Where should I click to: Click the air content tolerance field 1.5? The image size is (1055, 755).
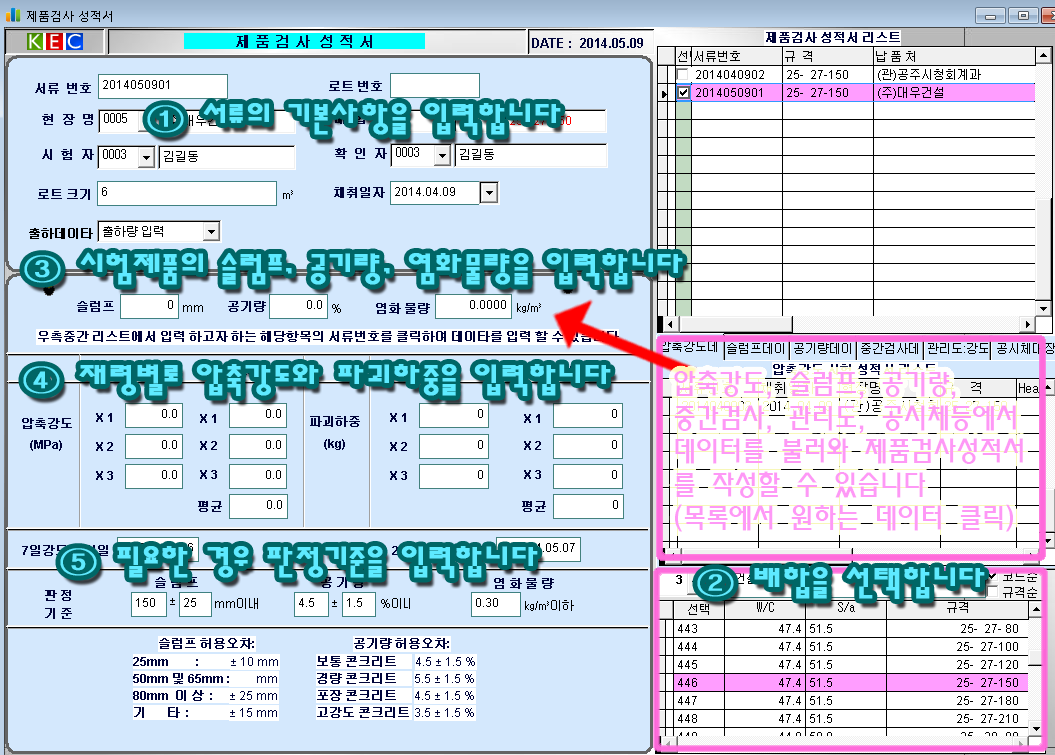[358, 604]
